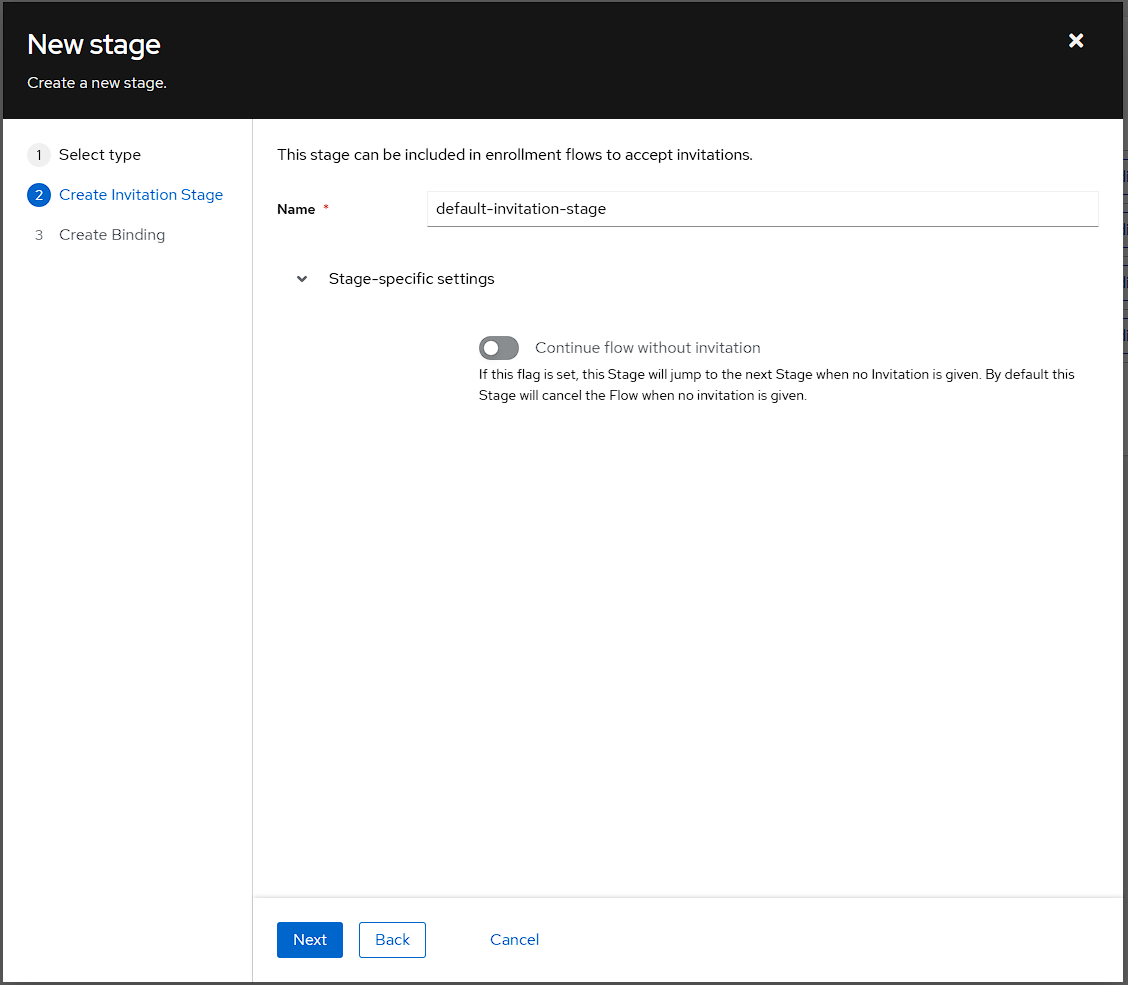1128x985 pixels.
Task: Focus the Name input field
Action: [x=762, y=209]
